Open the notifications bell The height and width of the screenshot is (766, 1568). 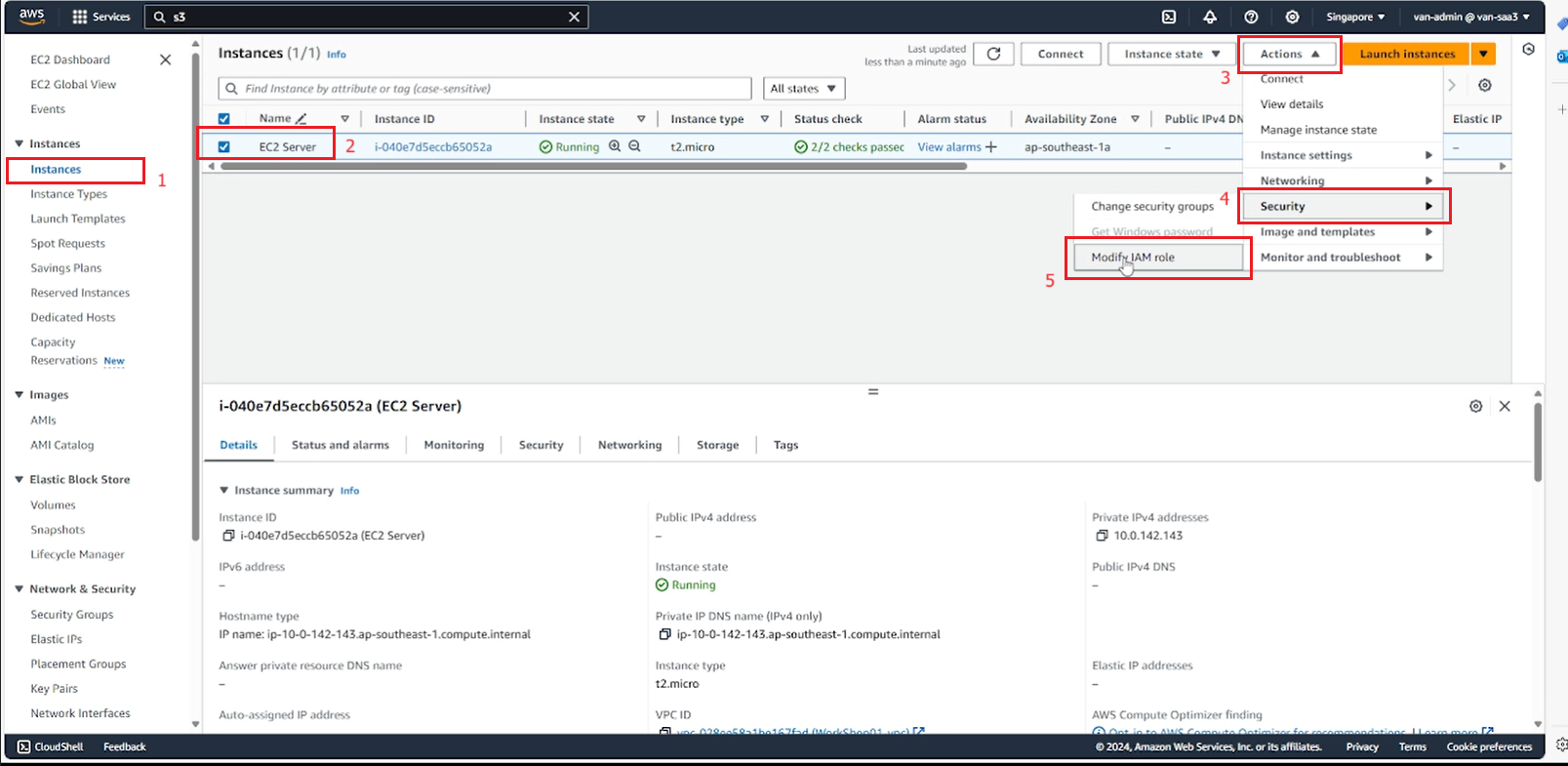tap(1210, 17)
